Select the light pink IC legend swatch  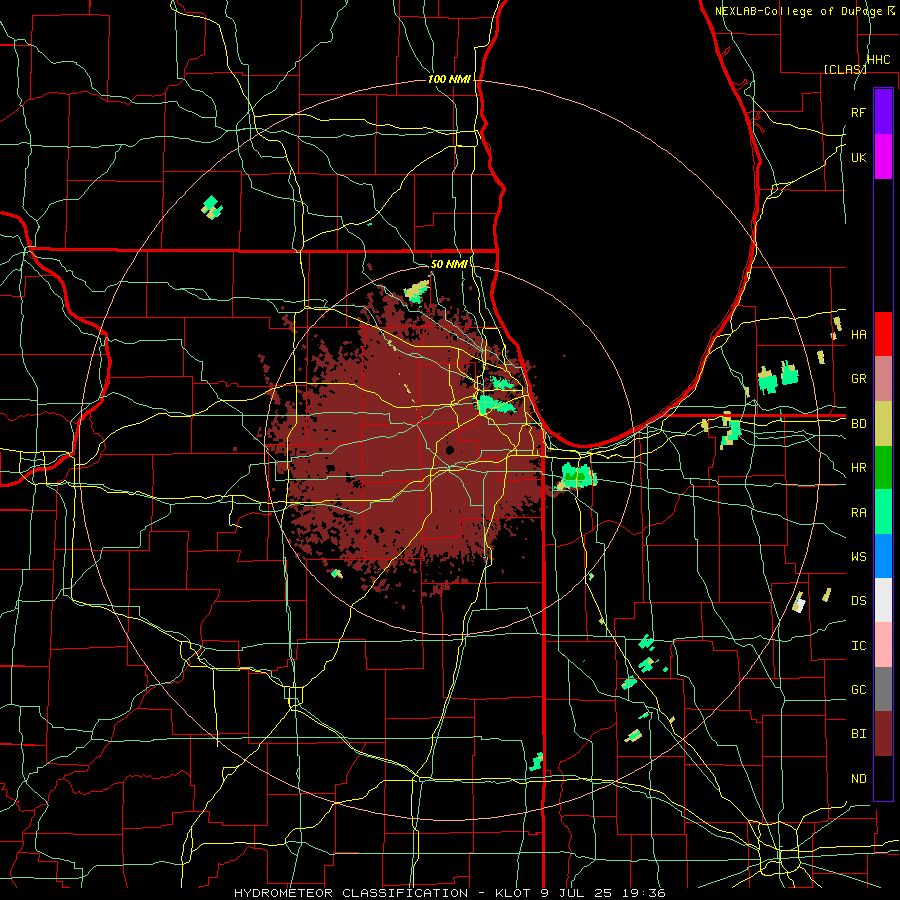coord(883,645)
